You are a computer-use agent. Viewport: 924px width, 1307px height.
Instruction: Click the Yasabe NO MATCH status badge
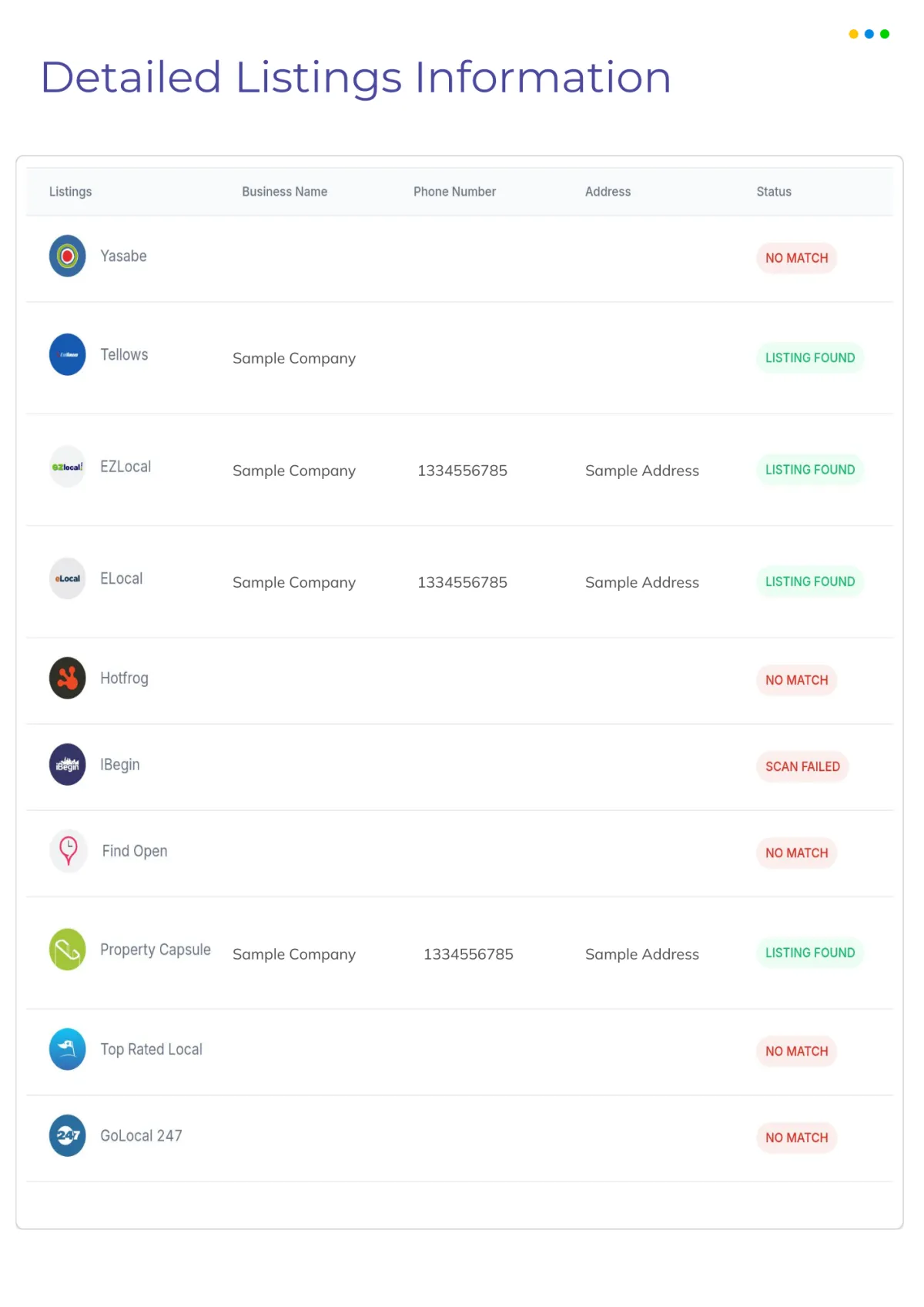(x=797, y=258)
